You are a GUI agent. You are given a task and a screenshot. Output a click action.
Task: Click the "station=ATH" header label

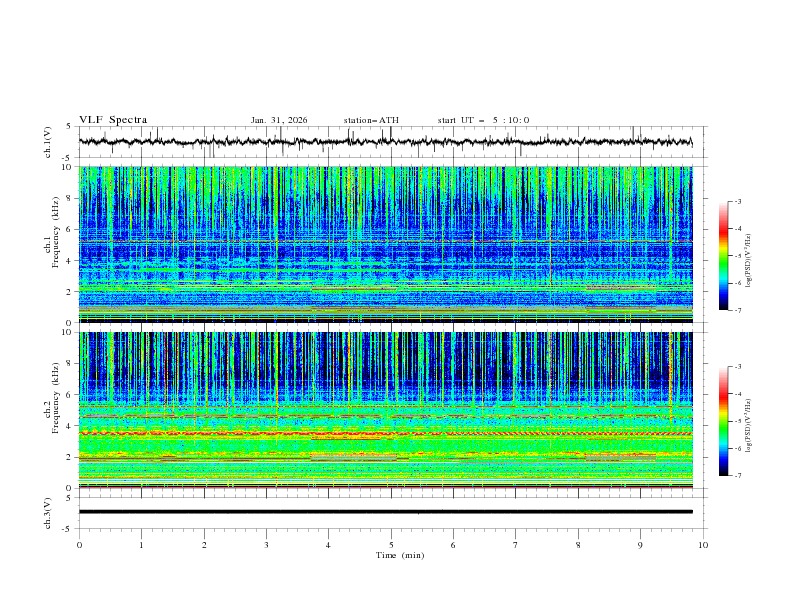[371, 120]
